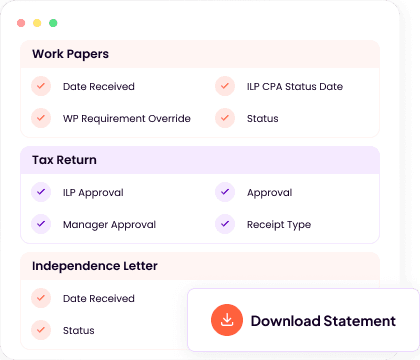The height and width of the screenshot is (360, 420).
Task: Toggle Status checkmark in Work Papers
Action: 225,118
